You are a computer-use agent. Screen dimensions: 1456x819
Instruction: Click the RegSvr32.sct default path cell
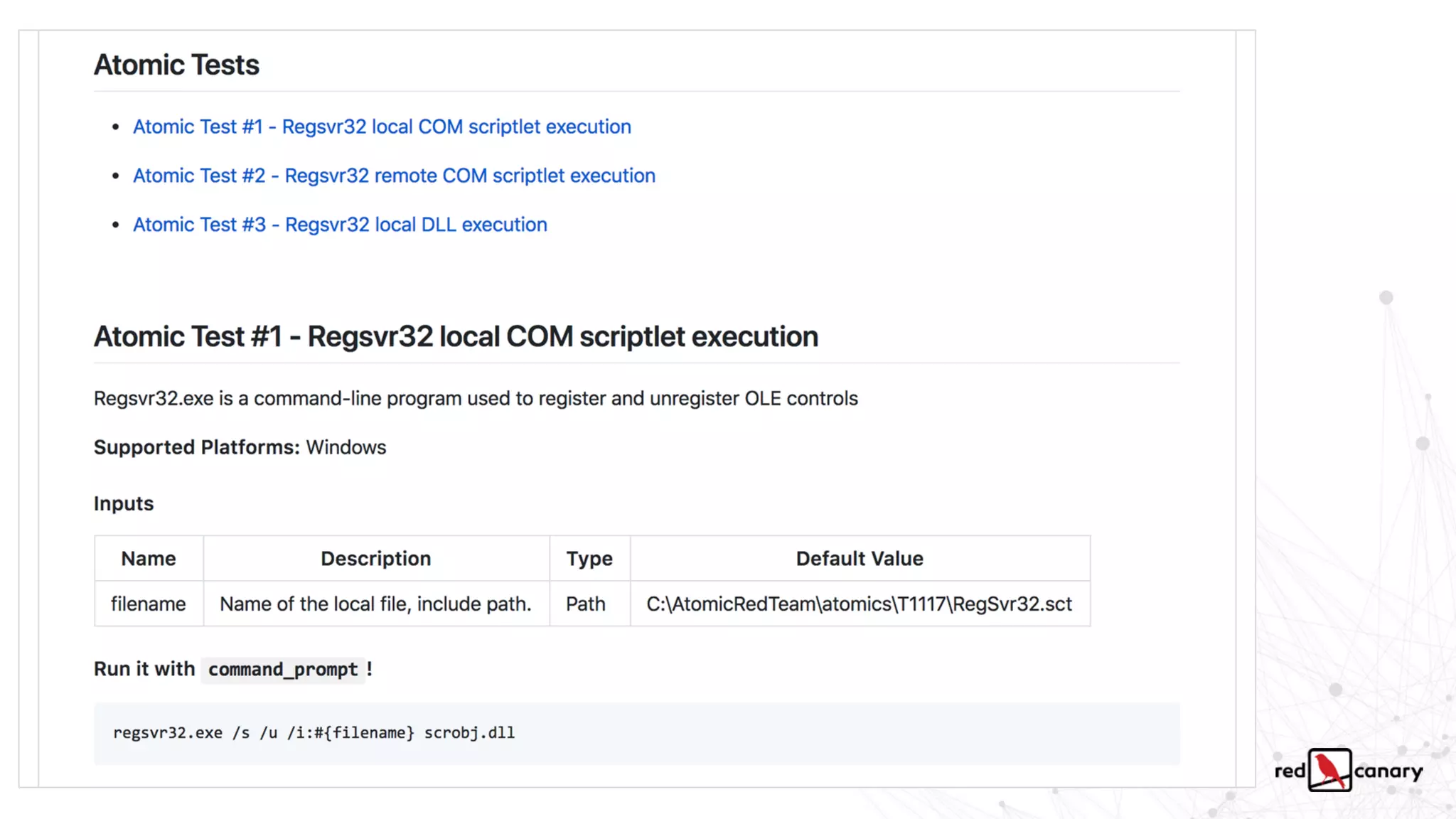[x=859, y=604]
